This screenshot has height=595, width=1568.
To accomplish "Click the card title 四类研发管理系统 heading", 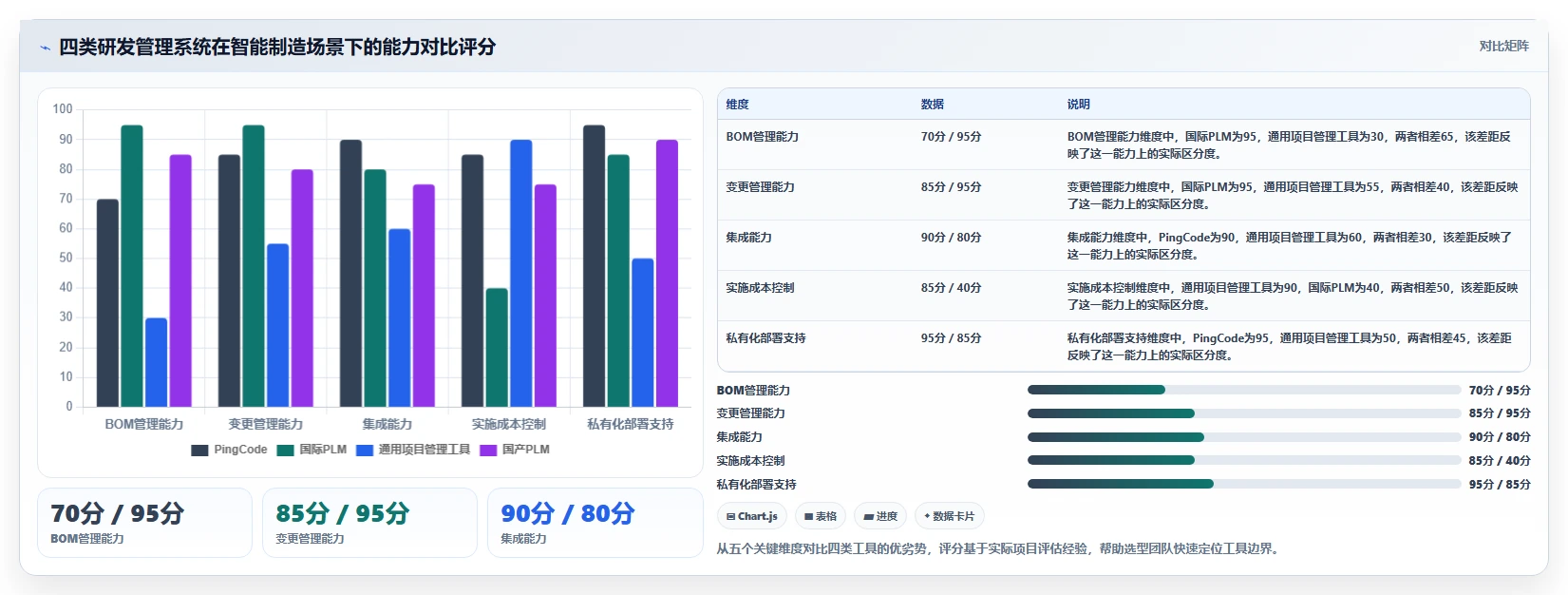I will pos(277,47).
